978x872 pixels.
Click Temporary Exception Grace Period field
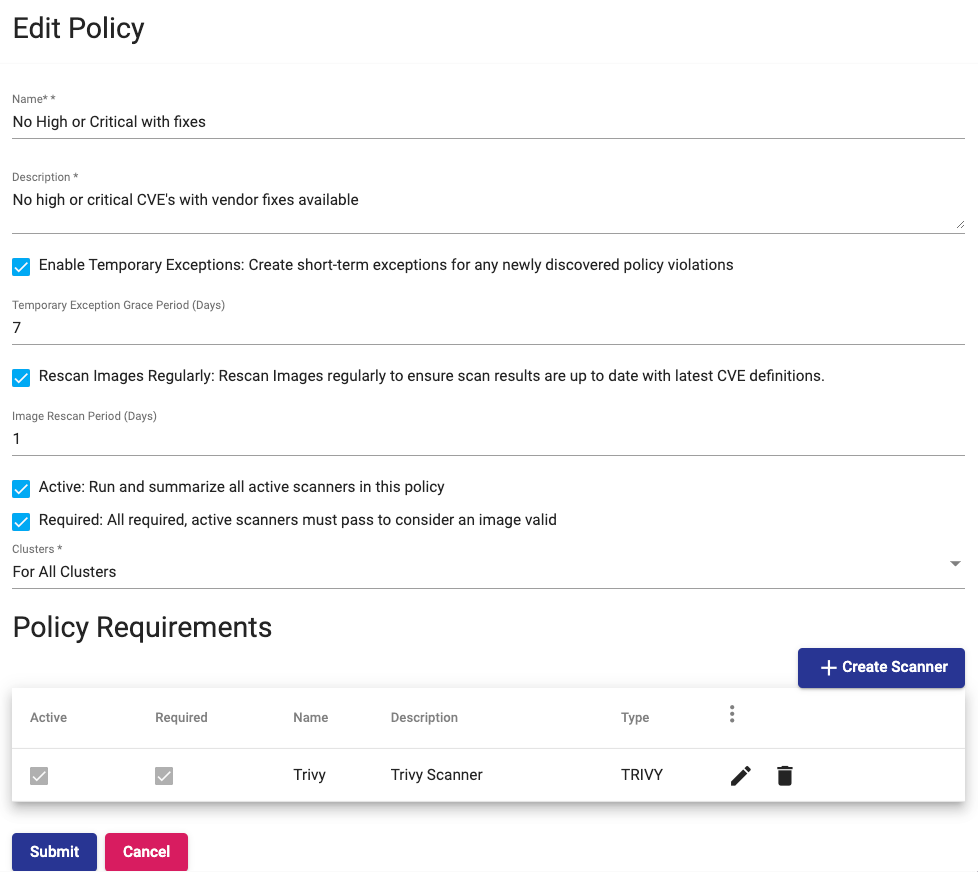coord(488,328)
